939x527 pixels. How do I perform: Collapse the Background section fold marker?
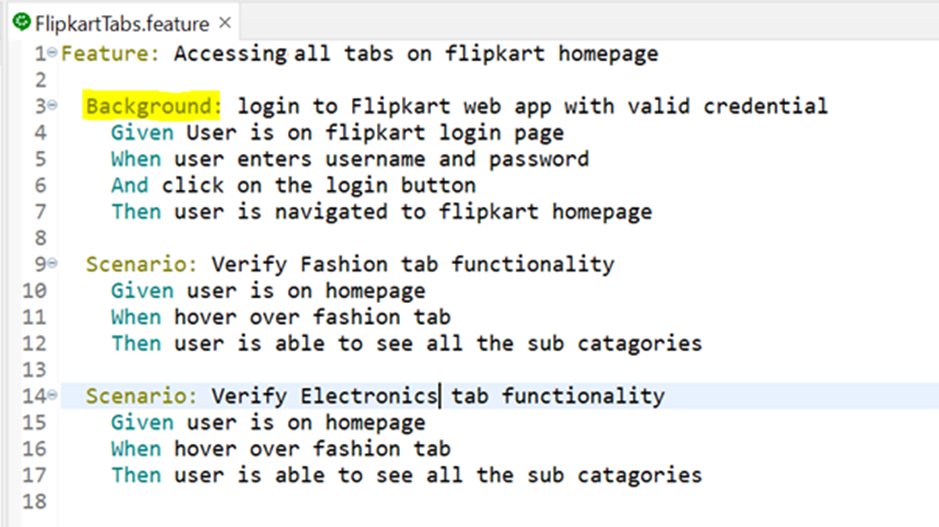tap(53, 106)
